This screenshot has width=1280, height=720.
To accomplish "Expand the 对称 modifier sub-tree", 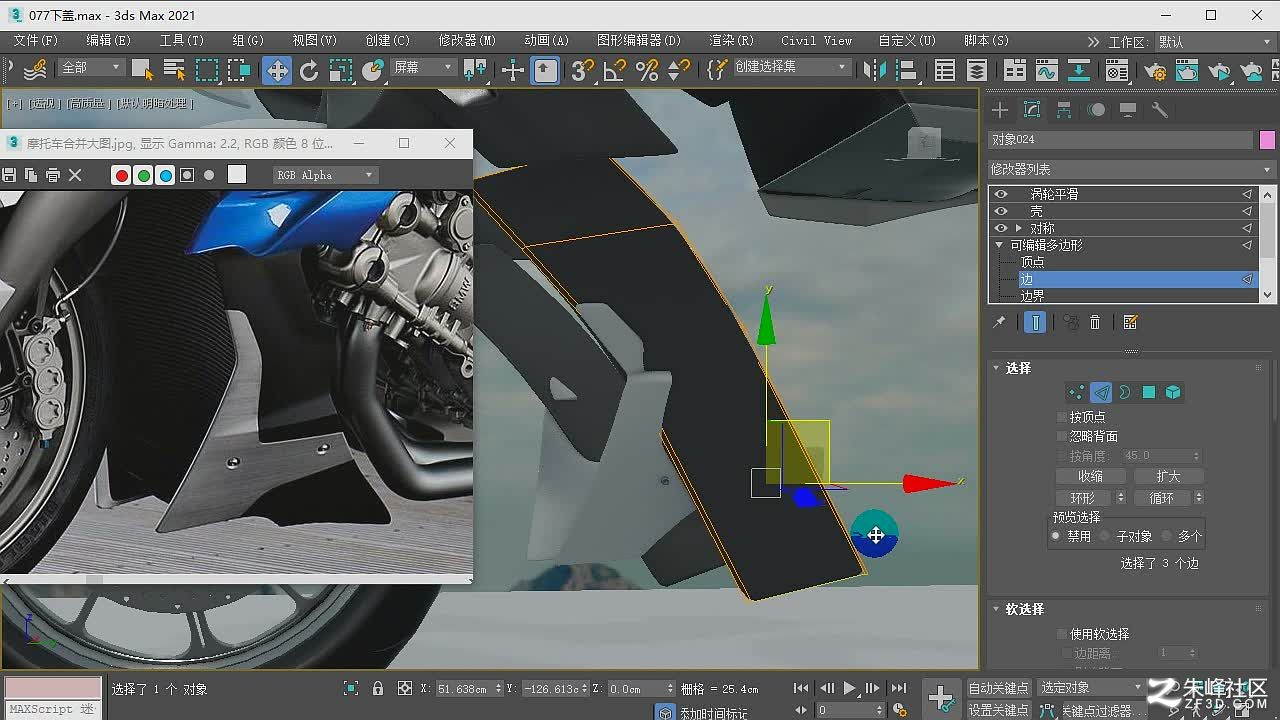I will (x=1019, y=228).
